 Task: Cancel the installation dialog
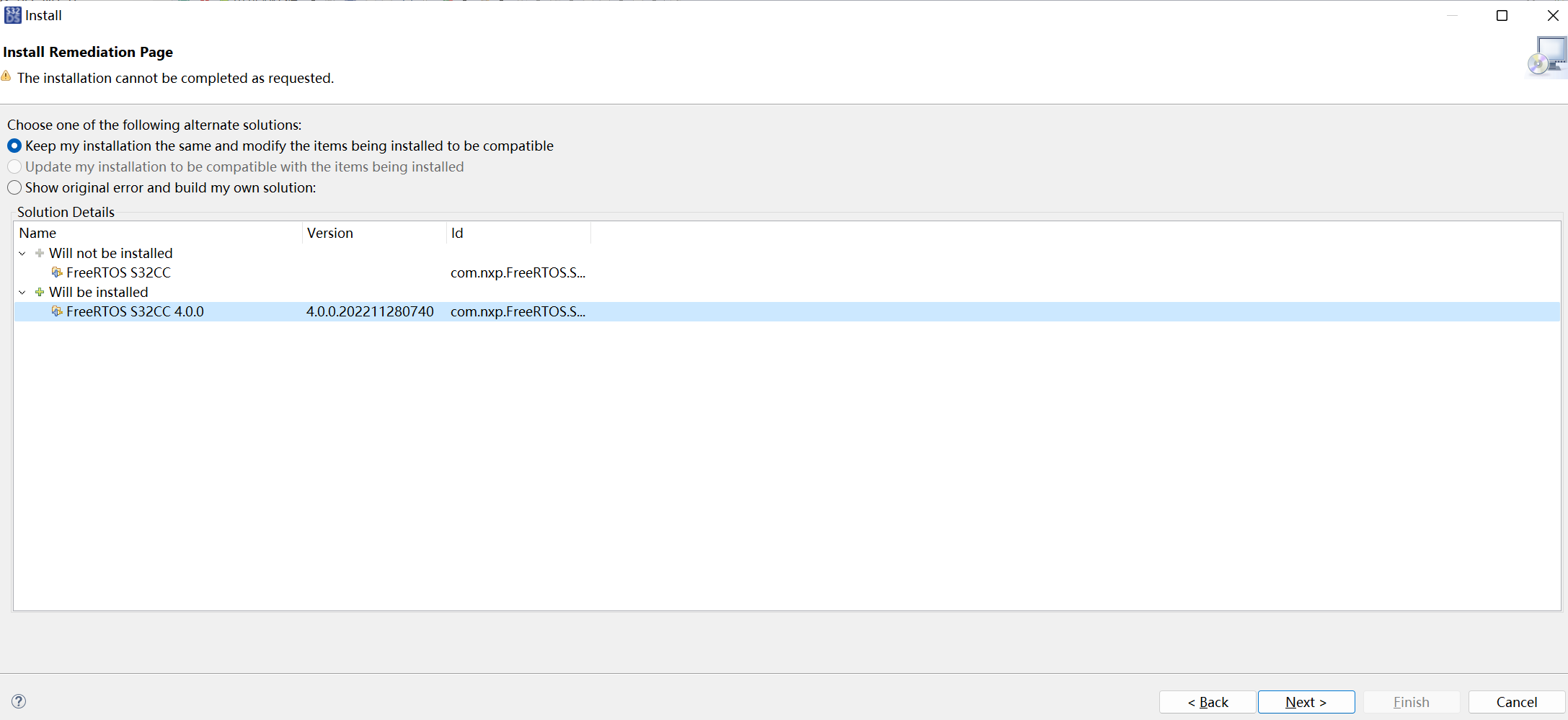(x=1516, y=702)
